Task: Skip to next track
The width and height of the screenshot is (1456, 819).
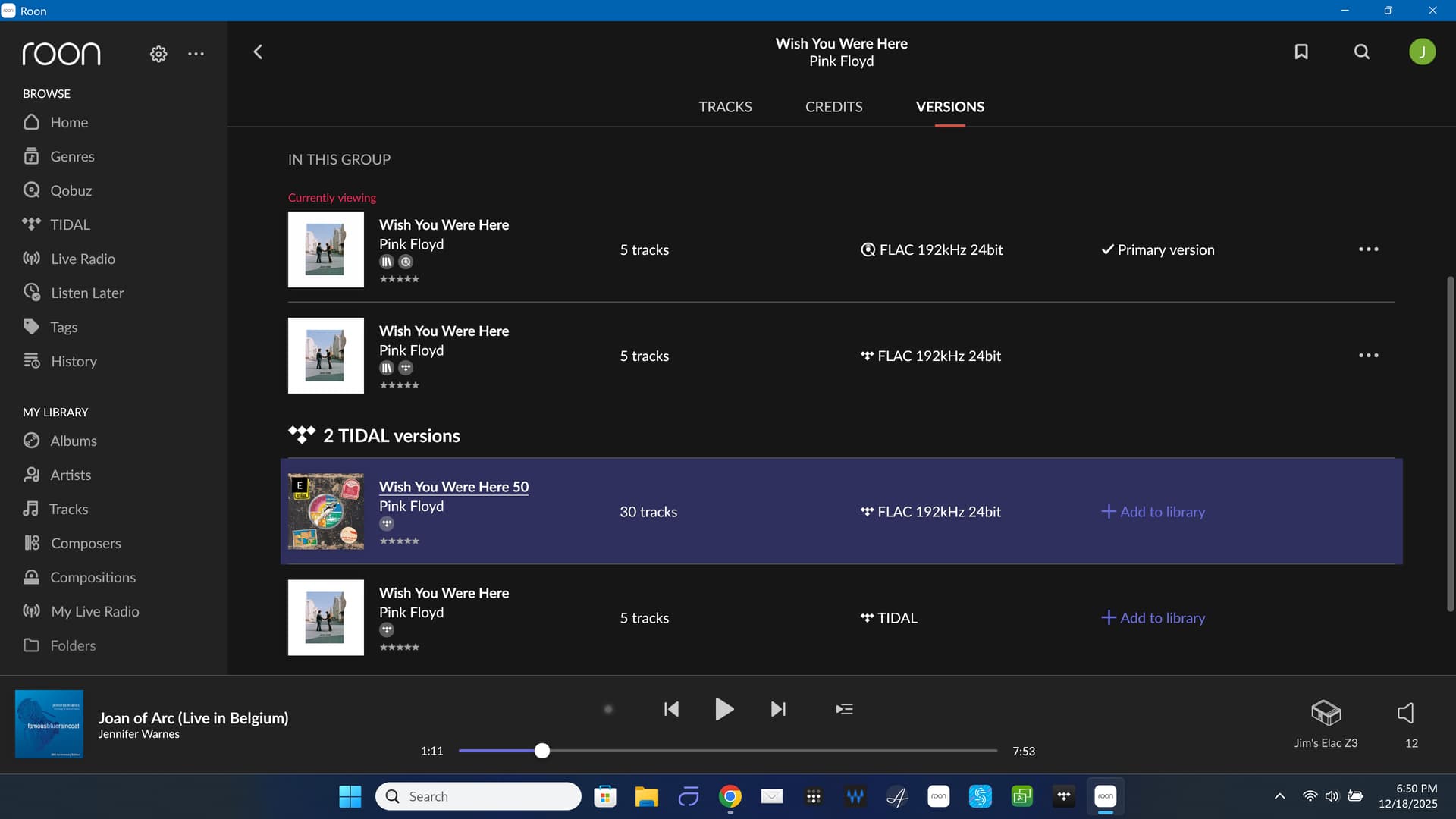Action: click(778, 709)
